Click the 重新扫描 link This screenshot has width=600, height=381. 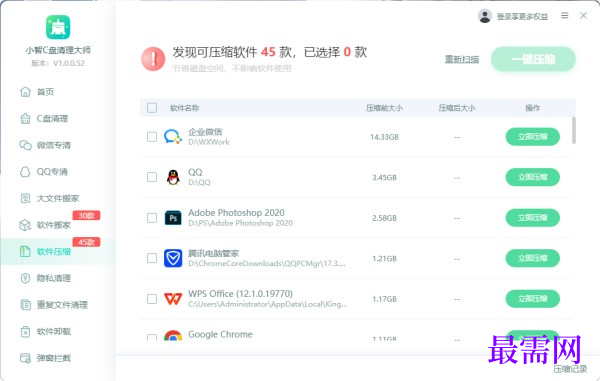click(462, 59)
